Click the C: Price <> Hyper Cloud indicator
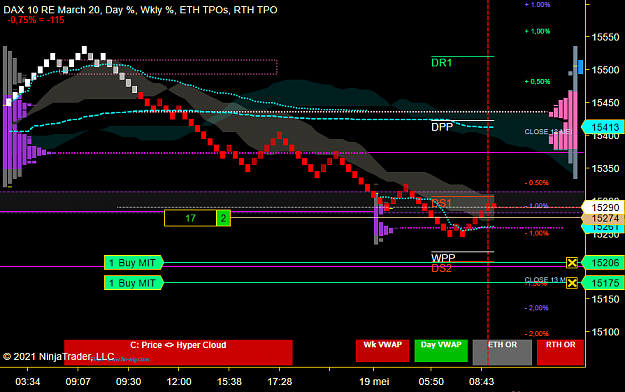This screenshot has width=625, height=392. point(178,352)
